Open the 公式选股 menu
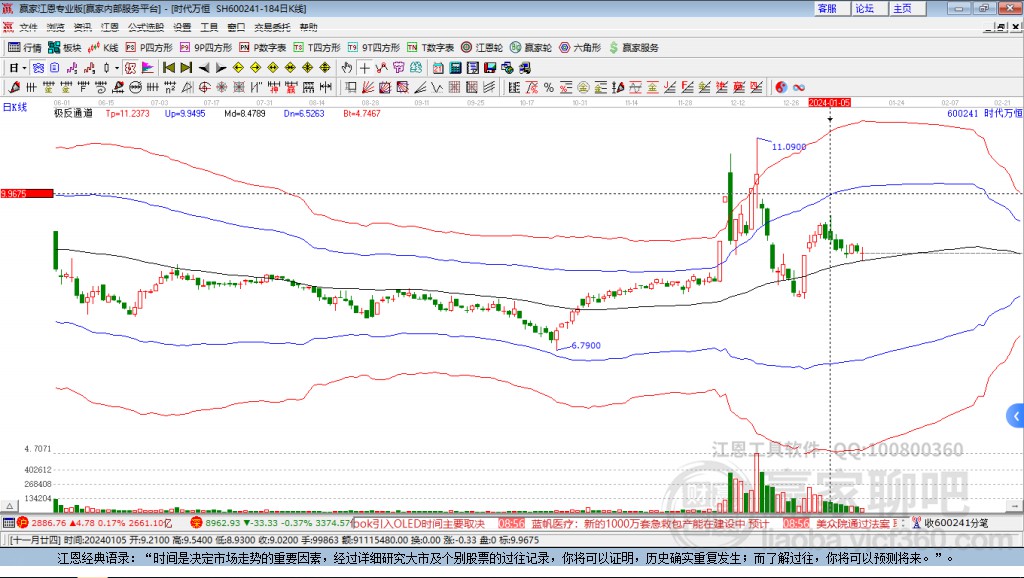This screenshot has height=578, width=1024. click(x=146, y=27)
